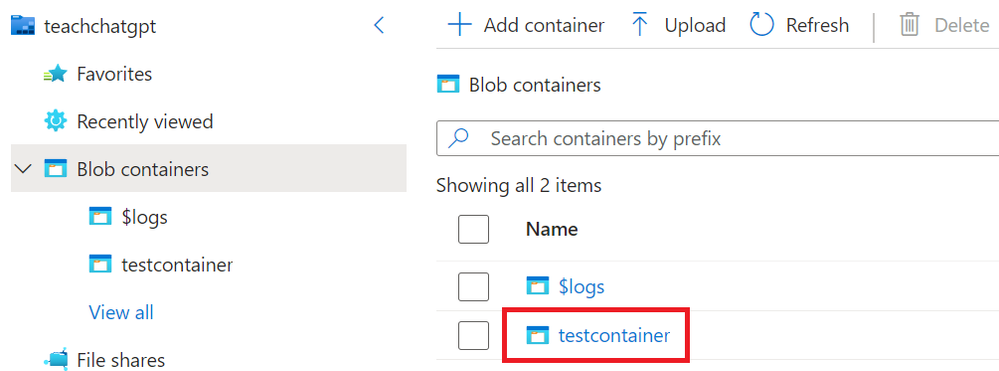
Task: Collapse the sidebar with the left chevron
Action: pyautogui.click(x=379, y=25)
